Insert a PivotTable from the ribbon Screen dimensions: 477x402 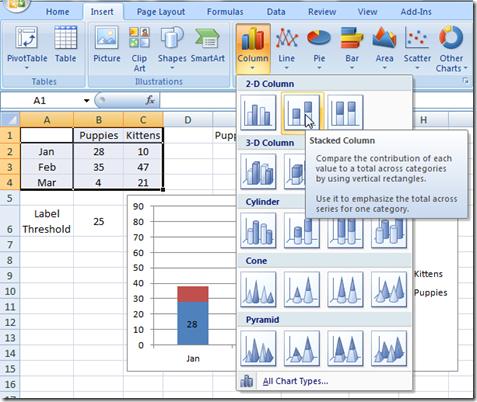[27, 49]
